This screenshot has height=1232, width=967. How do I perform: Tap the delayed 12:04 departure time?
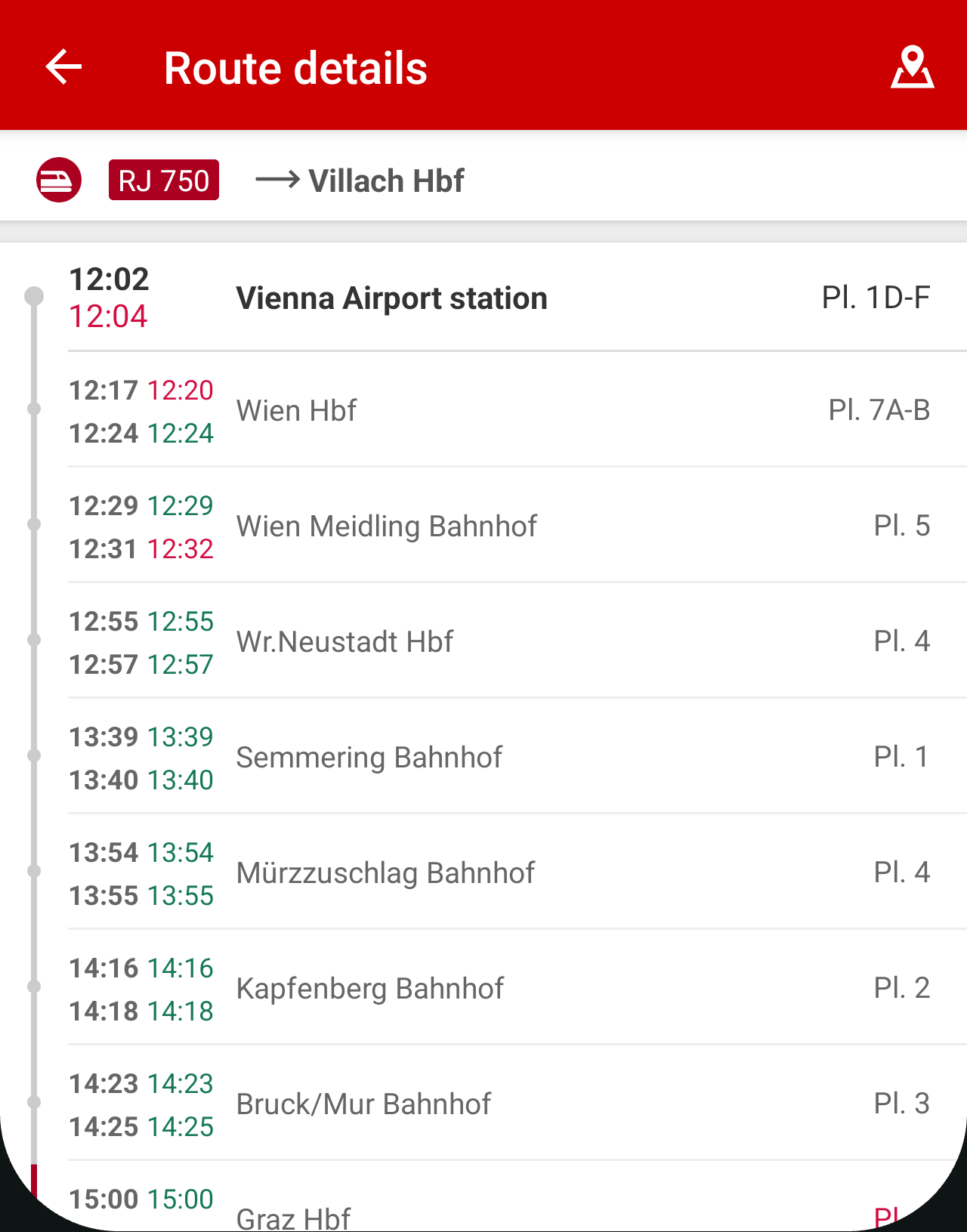pyautogui.click(x=108, y=316)
